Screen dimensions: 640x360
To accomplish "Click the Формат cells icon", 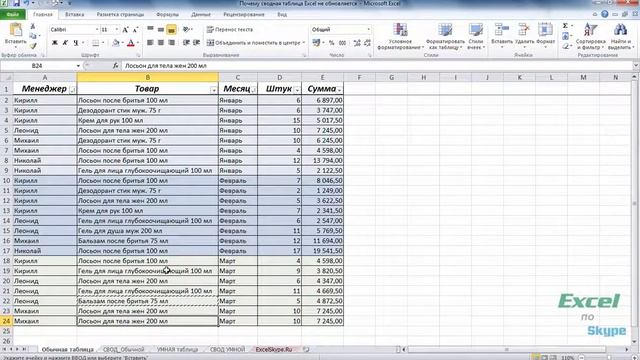I will [x=545, y=29].
